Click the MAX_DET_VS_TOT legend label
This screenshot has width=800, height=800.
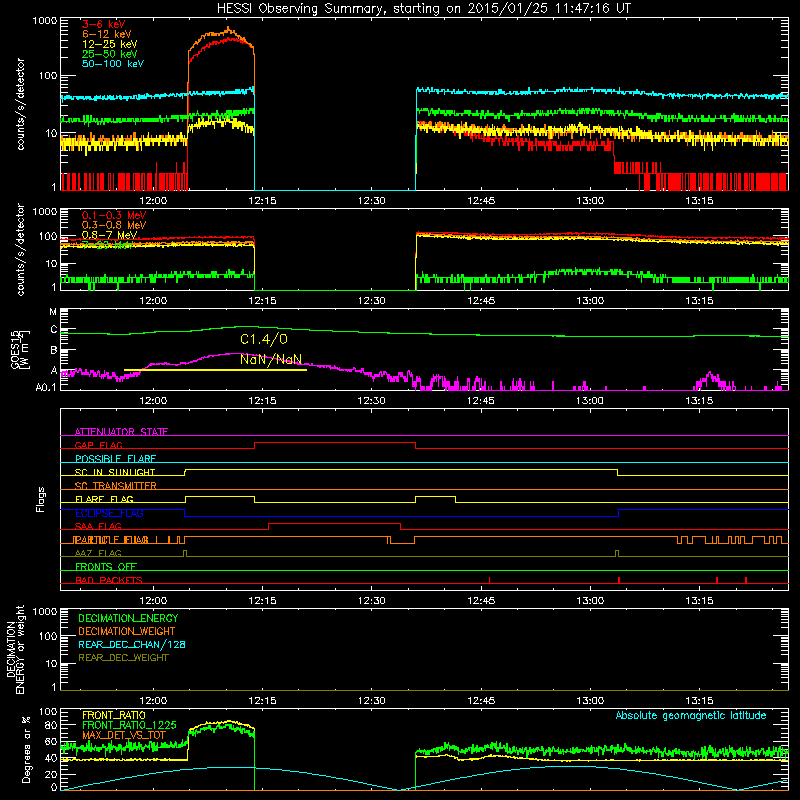[124, 735]
